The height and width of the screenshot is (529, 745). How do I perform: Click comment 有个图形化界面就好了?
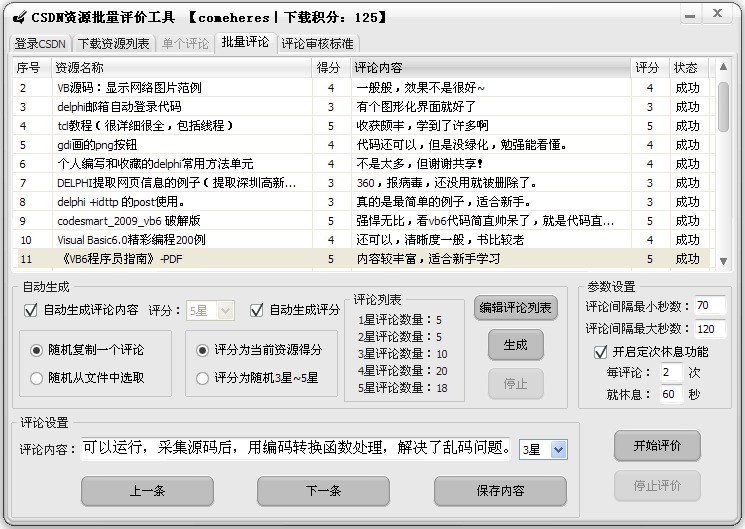point(416,106)
